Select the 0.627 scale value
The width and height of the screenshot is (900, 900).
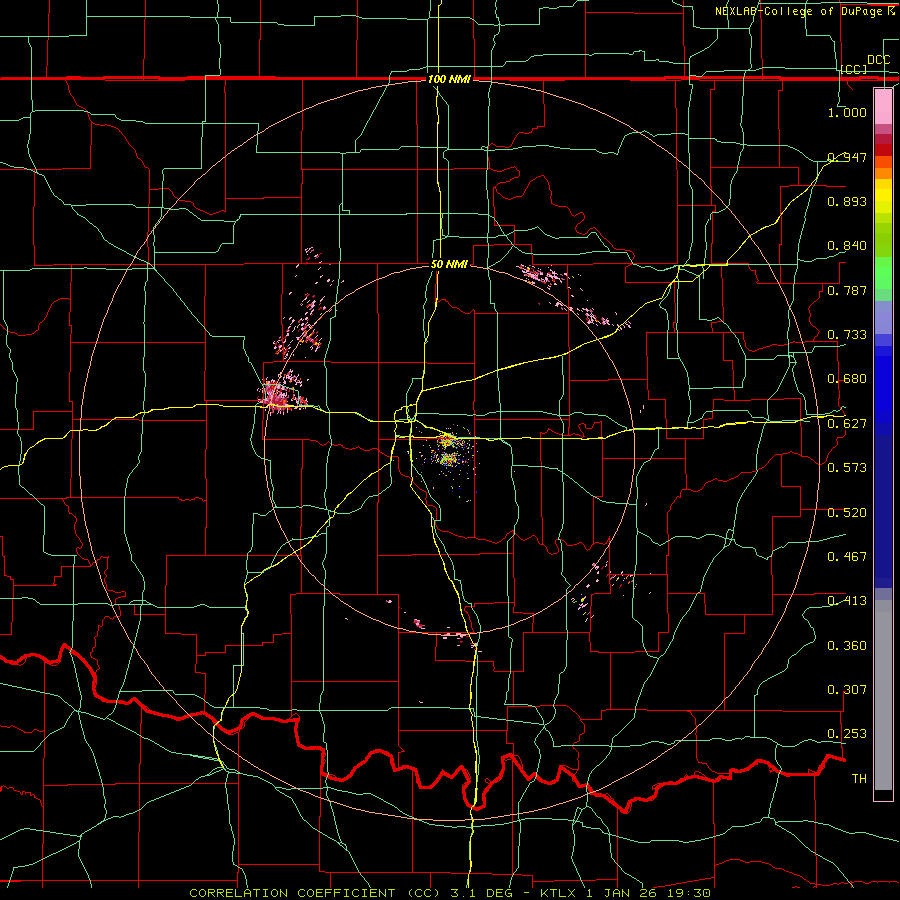click(847, 424)
